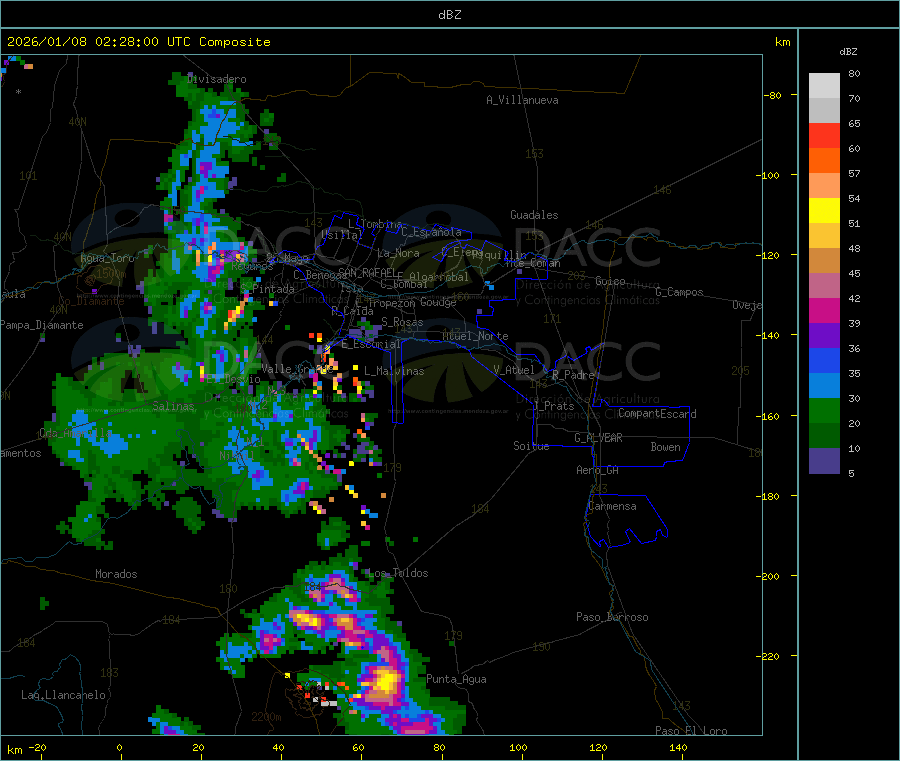Click the 'Punta_Agua' map label

tap(456, 679)
